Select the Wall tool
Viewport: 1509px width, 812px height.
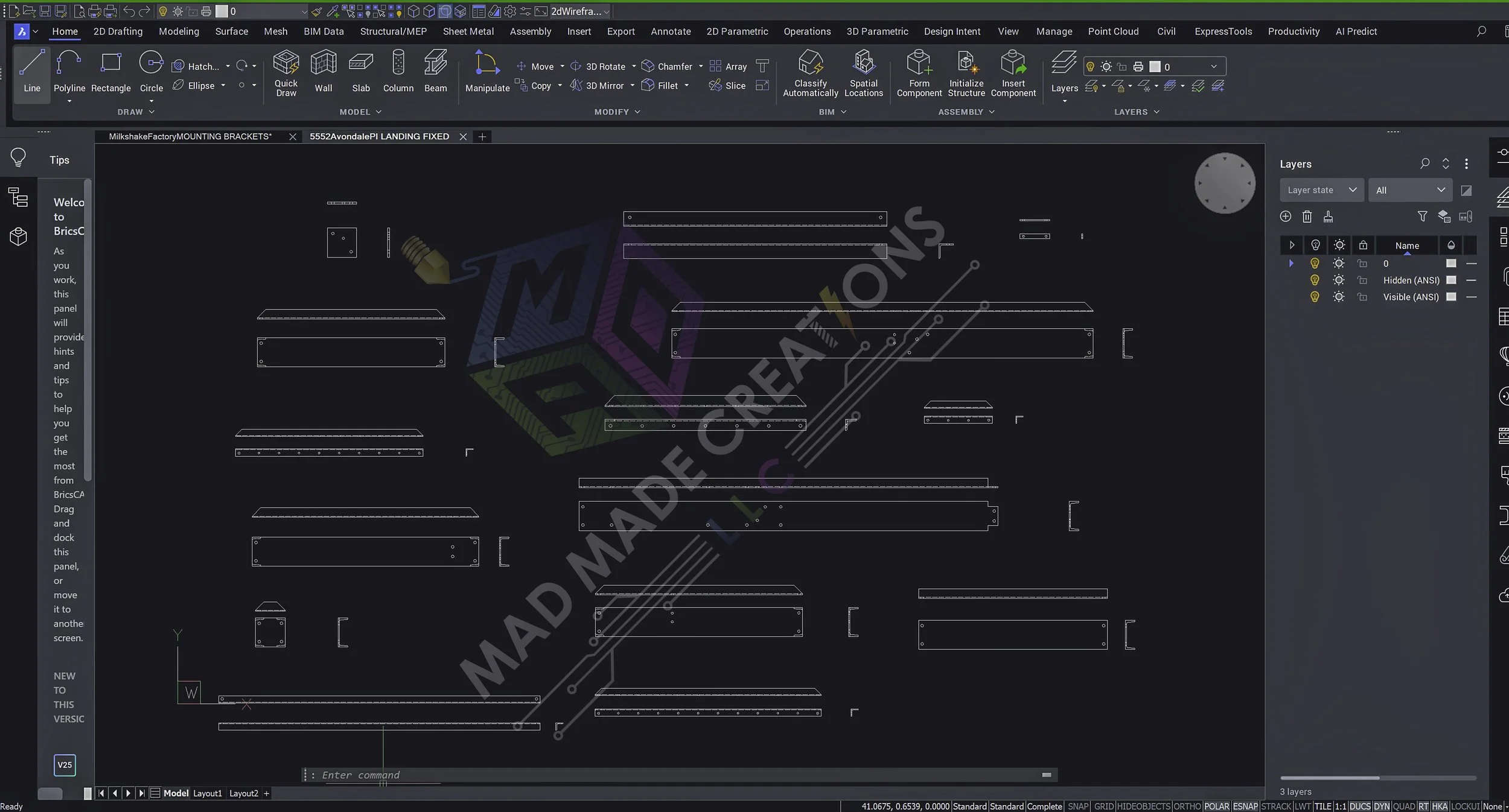(324, 71)
